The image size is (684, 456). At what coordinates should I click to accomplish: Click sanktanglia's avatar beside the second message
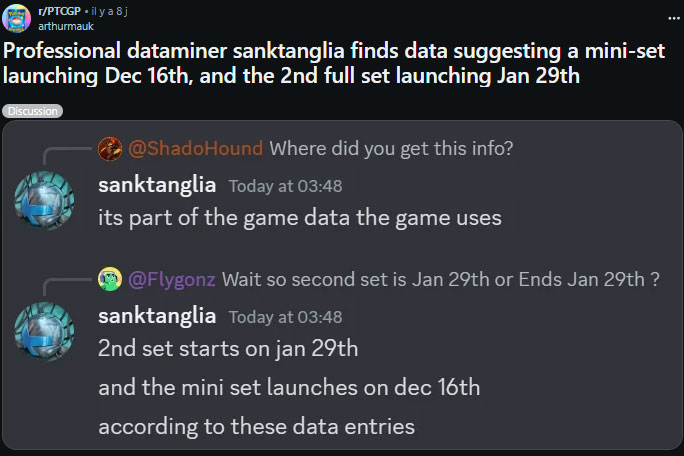click(44, 329)
